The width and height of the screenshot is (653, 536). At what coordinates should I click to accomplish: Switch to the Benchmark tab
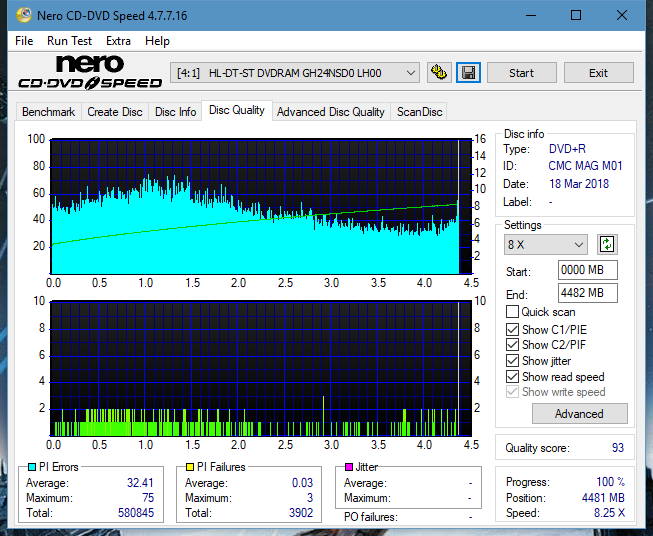click(49, 112)
